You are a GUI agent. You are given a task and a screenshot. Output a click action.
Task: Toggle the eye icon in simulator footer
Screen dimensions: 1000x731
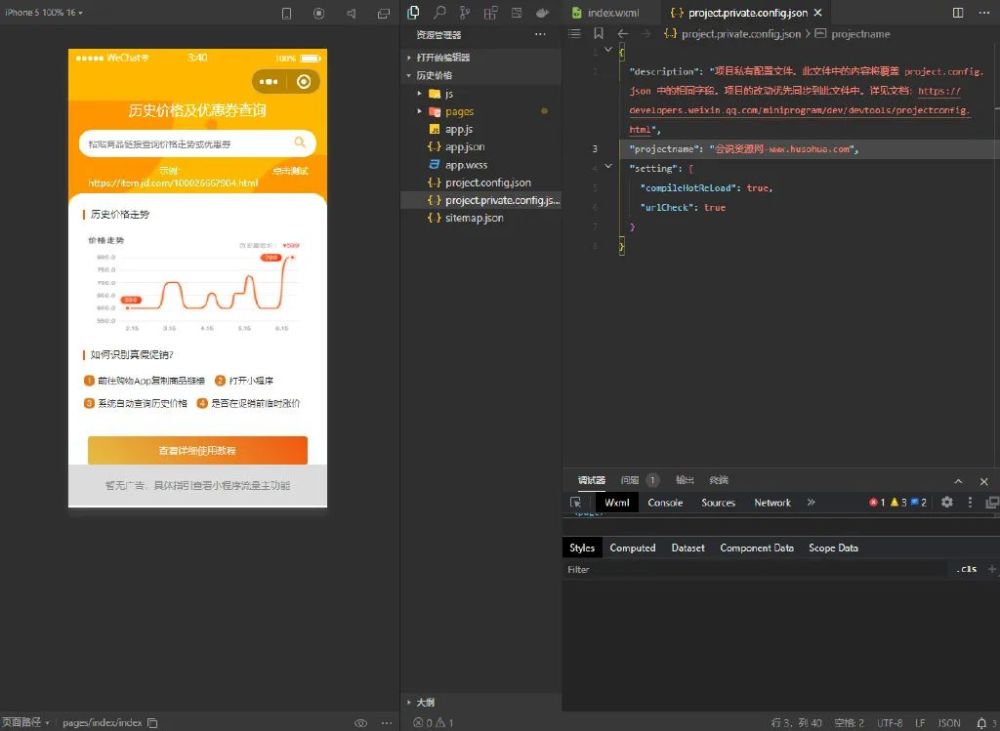click(x=361, y=723)
